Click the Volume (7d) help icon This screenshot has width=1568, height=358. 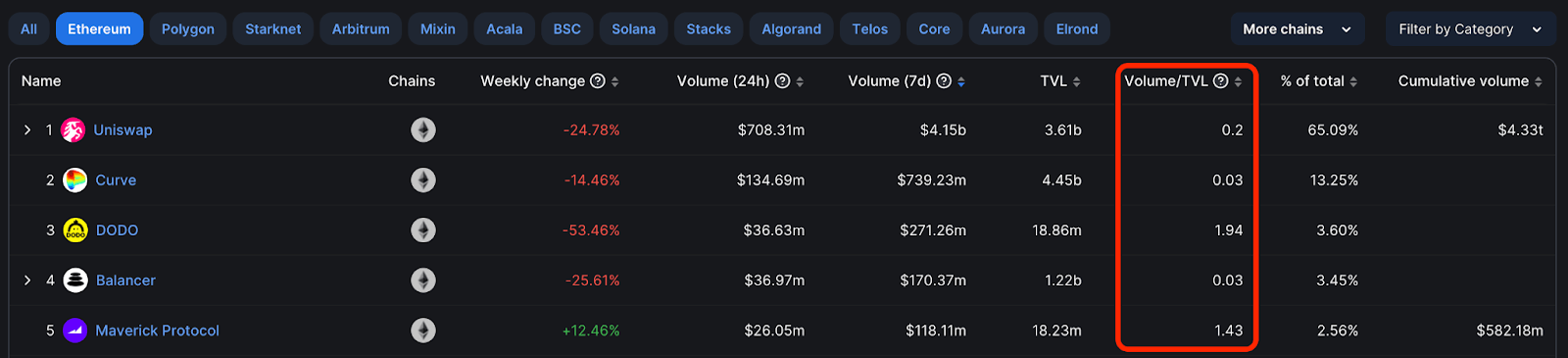(944, 81)
